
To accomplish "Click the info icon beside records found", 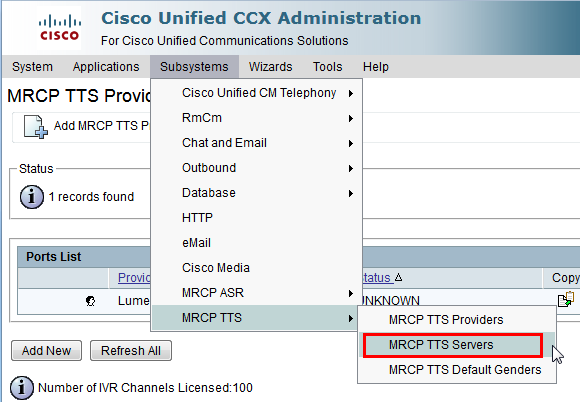I will click(x=32, y=196).
